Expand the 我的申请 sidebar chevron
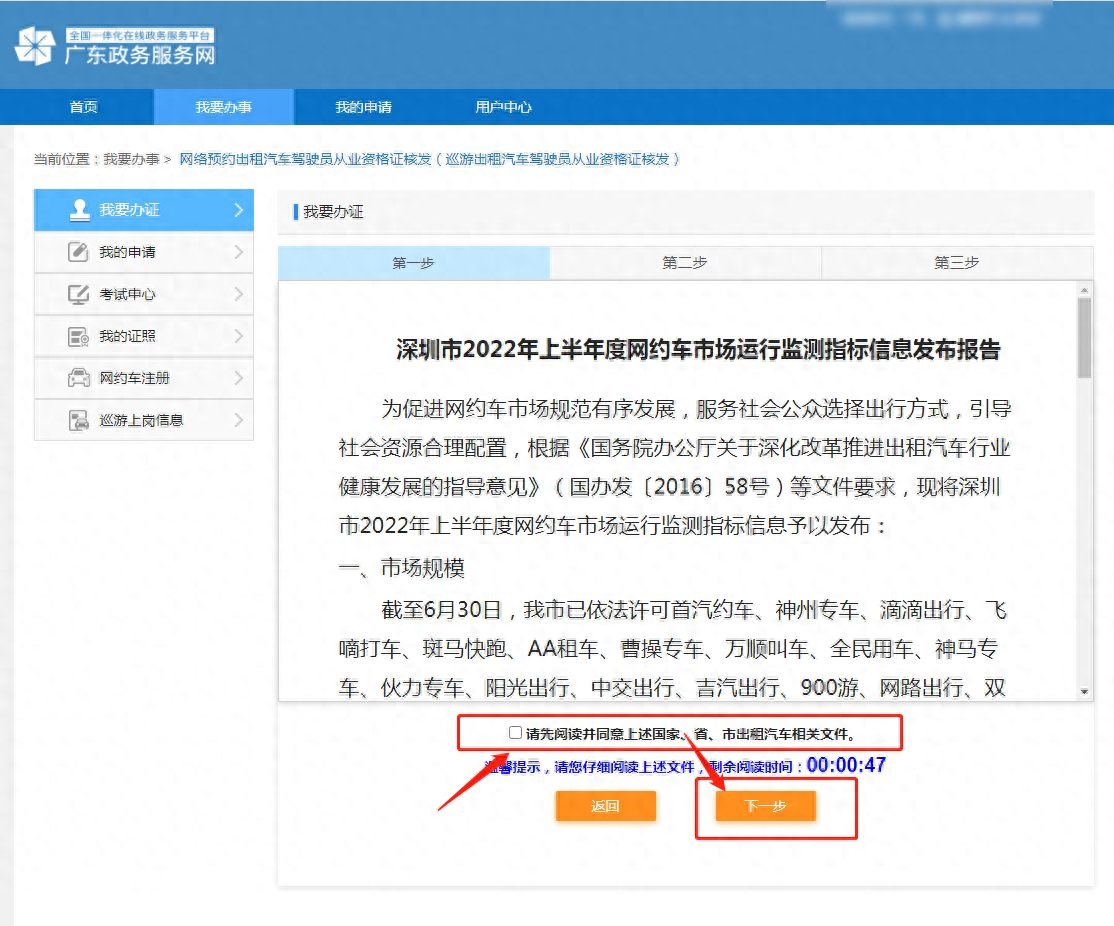Image resolution: width=1114 pixels, height=926 pixels. 239,252
